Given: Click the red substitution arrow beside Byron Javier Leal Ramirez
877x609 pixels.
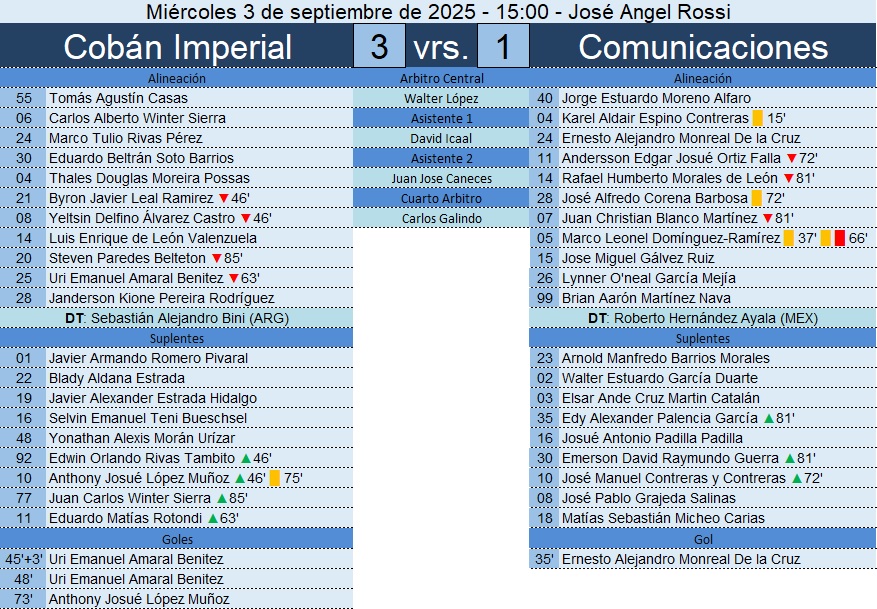Looking at the screenshot, I should click(223, 198).
